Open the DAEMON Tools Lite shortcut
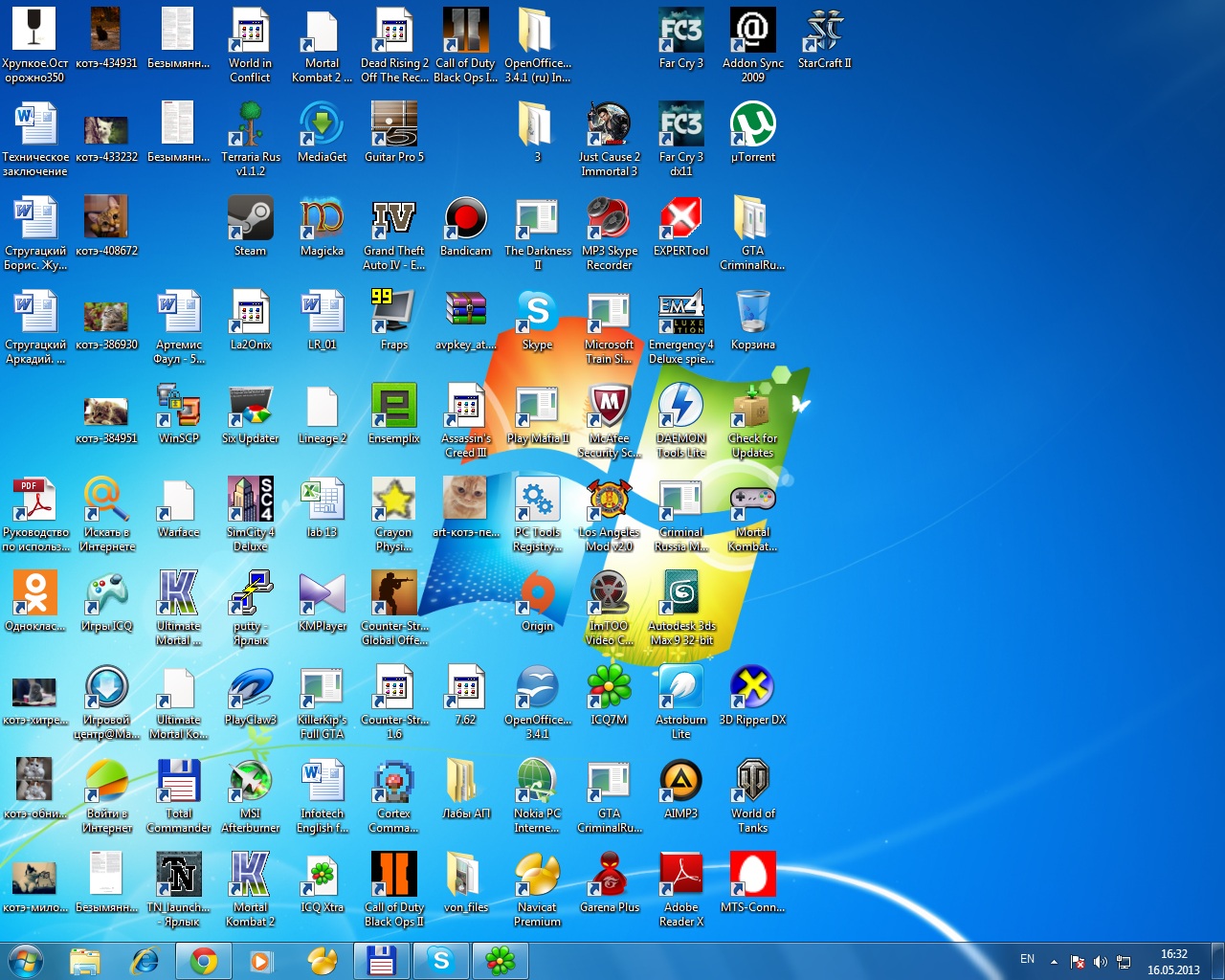 pyautogui.click(x=680, y=421)
